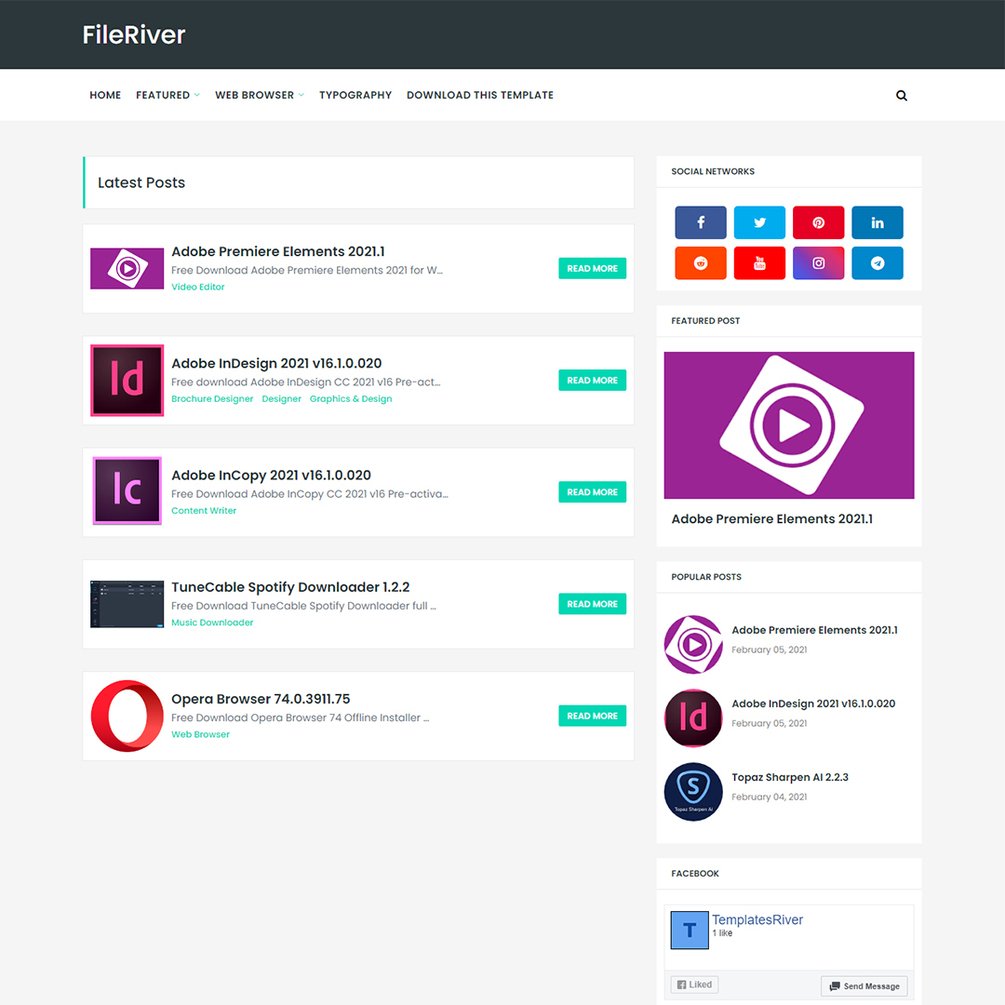Expand the Web Browser menu dropdown arrow
Screen dimensions: 1005x1005
coord(301,95)
